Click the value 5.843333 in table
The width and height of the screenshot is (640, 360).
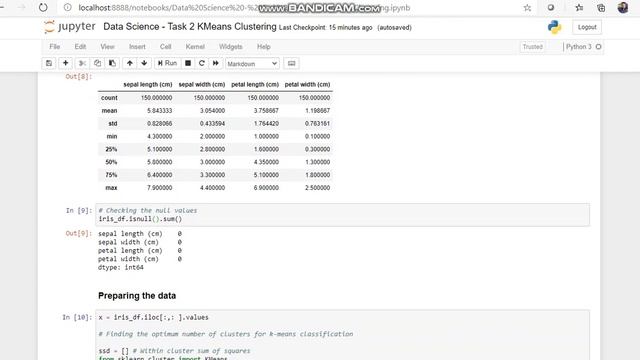tap(160, 111)
